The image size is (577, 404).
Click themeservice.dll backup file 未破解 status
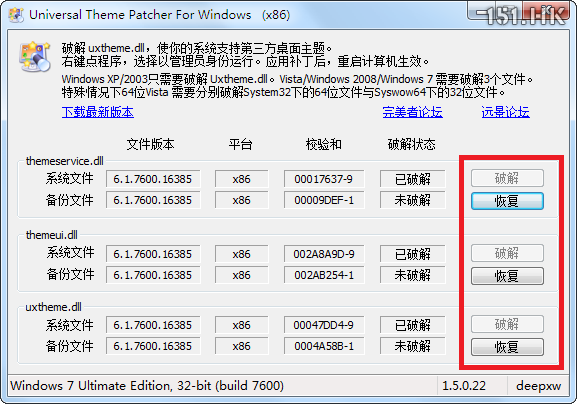(413, 200)
